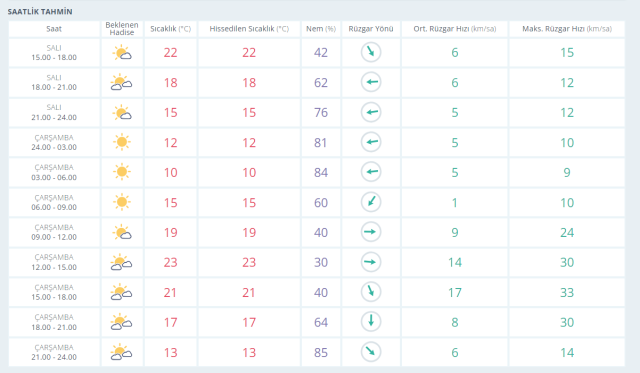
Task: Click the weather icon for ÇARŞAMBA 18.00 - 21.00
Action: tap(122, 322)
